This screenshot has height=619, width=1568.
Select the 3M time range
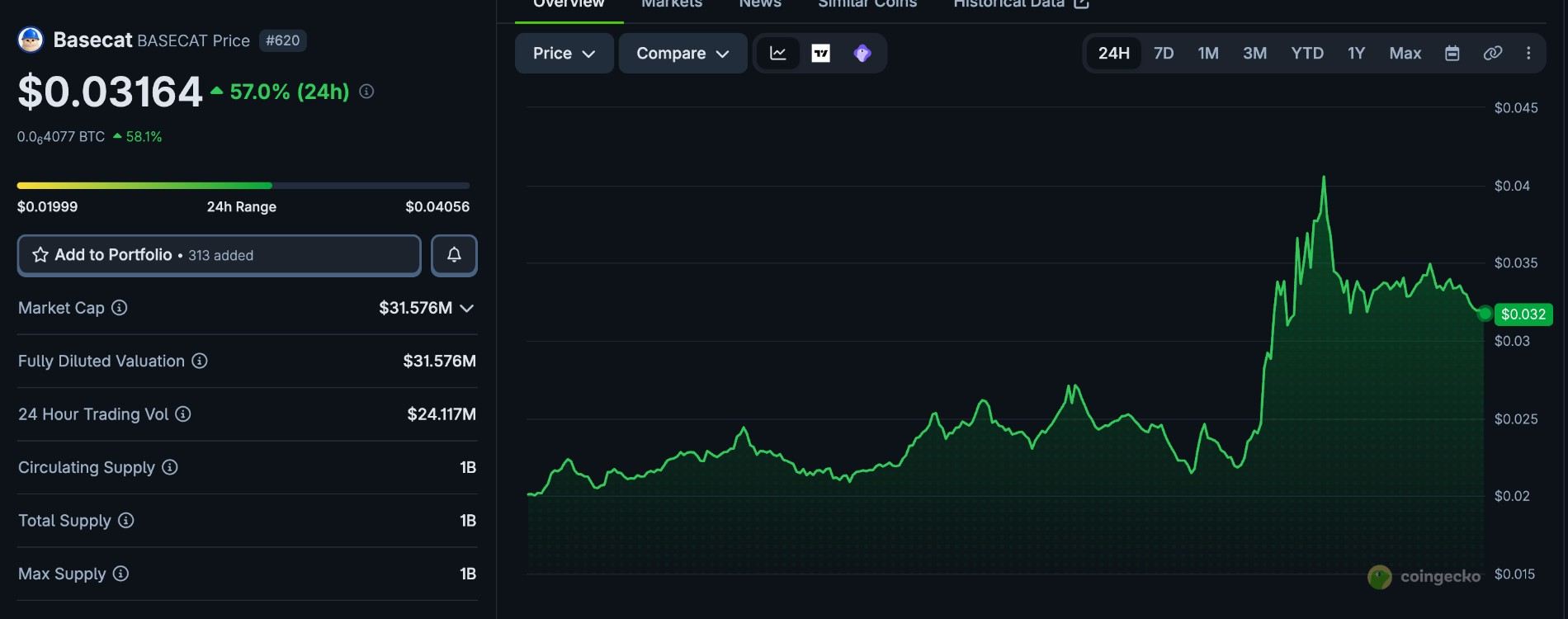click(1254, 54)
